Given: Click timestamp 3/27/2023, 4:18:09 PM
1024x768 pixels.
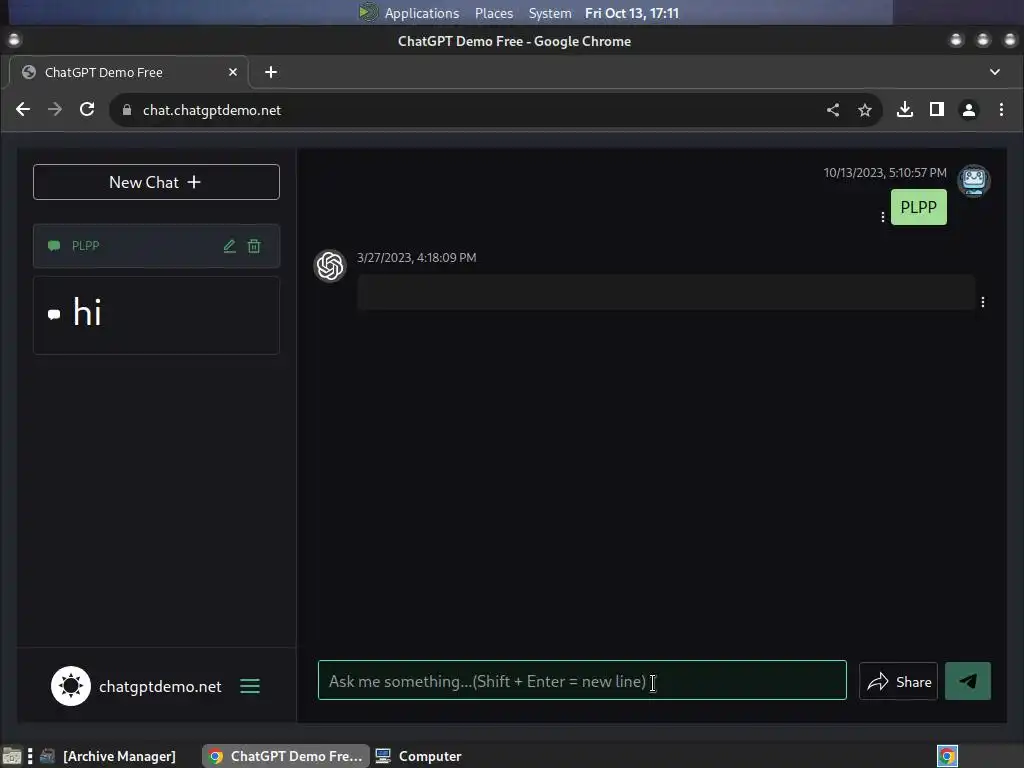Looking at the screenshot, I should [x=417, y=258].
